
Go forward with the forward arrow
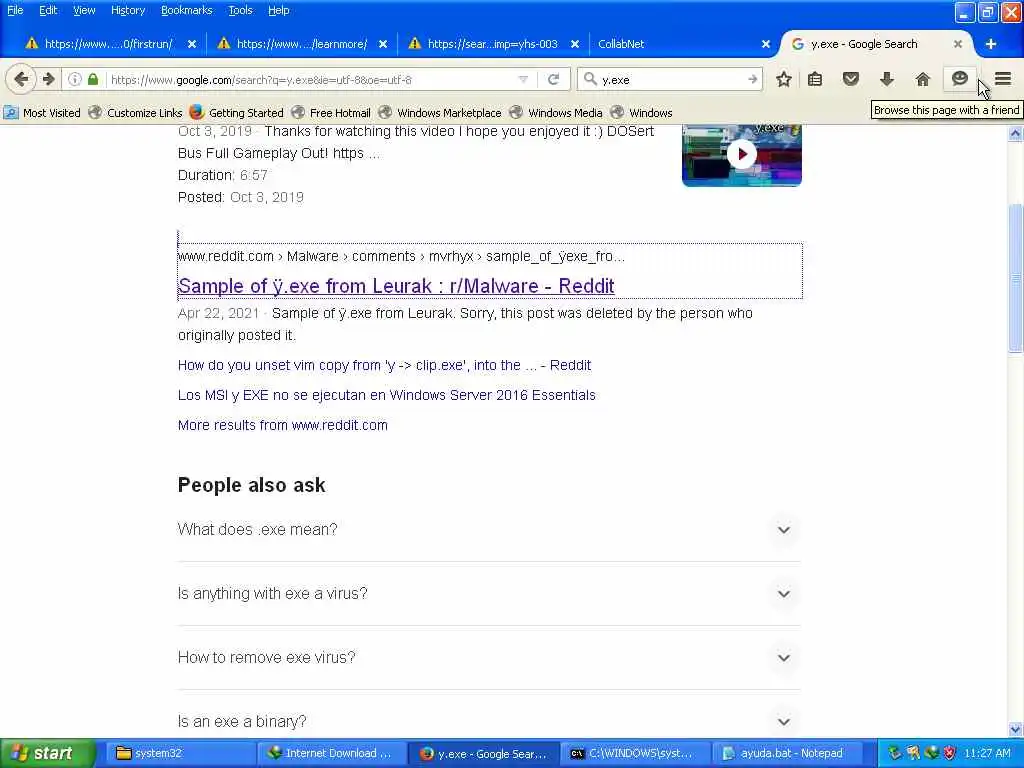pos(48,80)
